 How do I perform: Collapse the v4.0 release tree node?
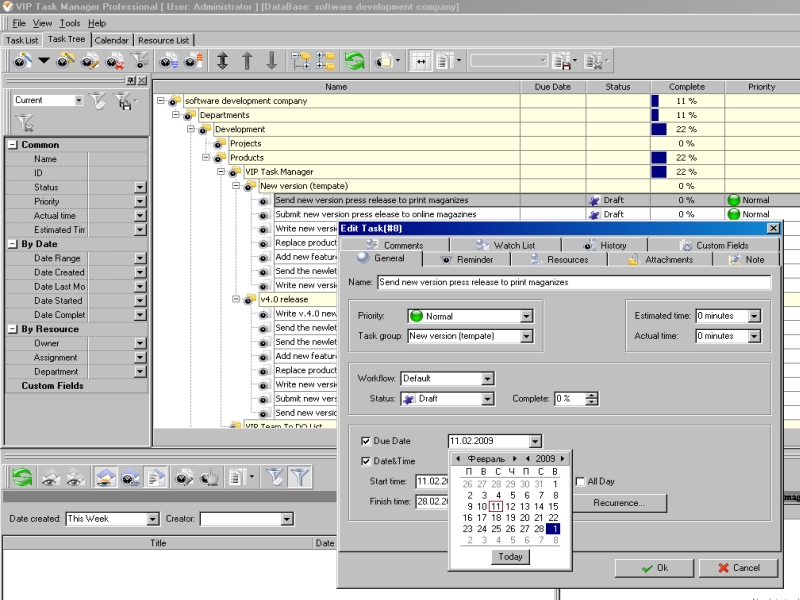[236, 299]
